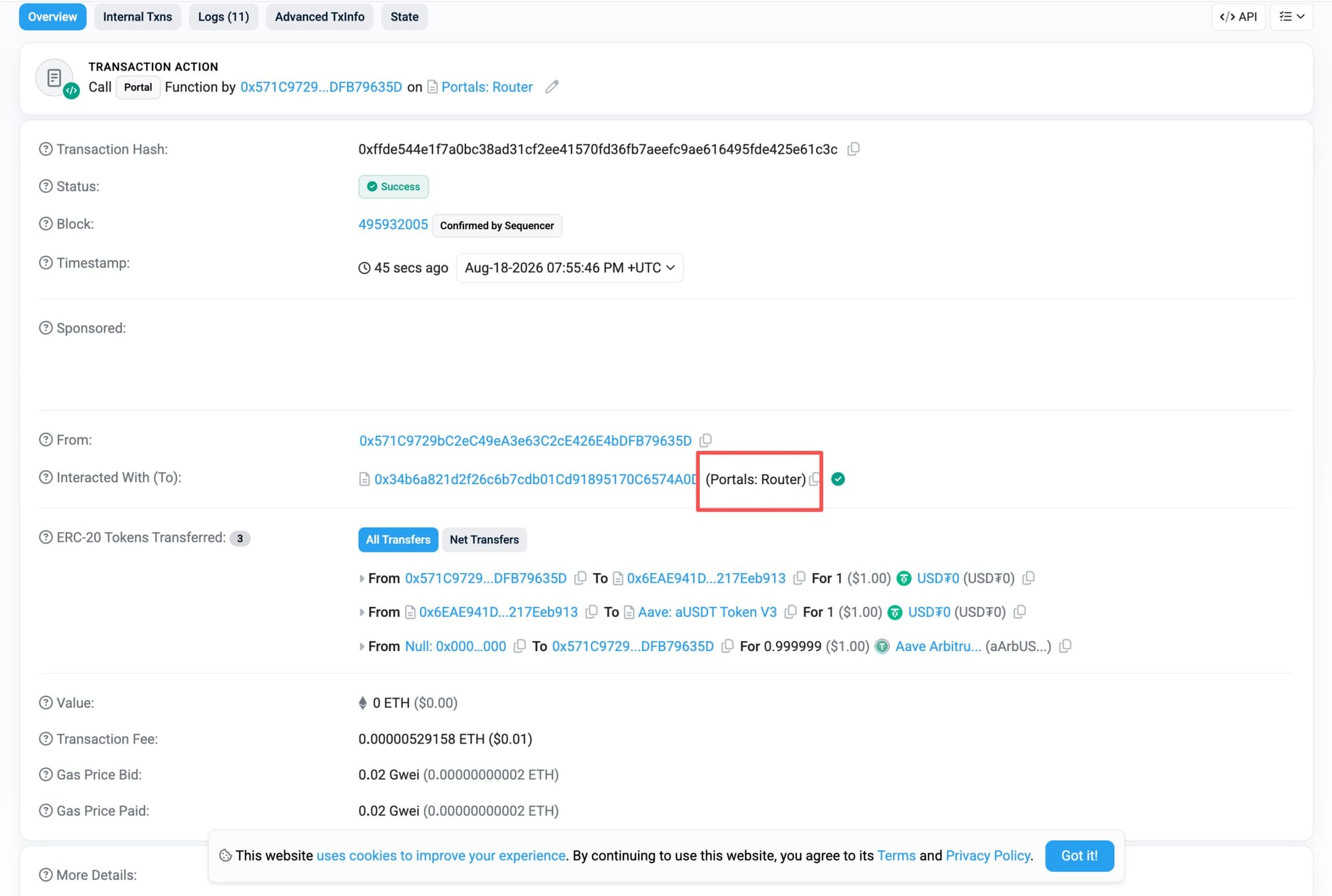
Task: Open the full From address link
Action: point(525,441)
